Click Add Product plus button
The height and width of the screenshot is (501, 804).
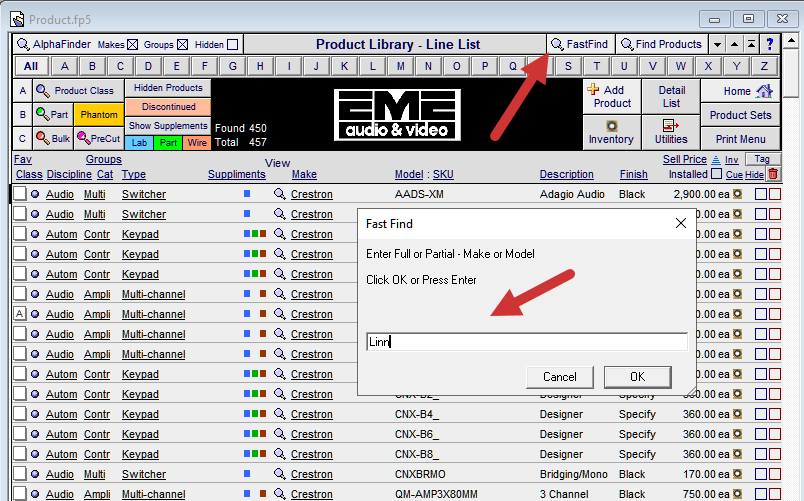(x=612, y=96)
